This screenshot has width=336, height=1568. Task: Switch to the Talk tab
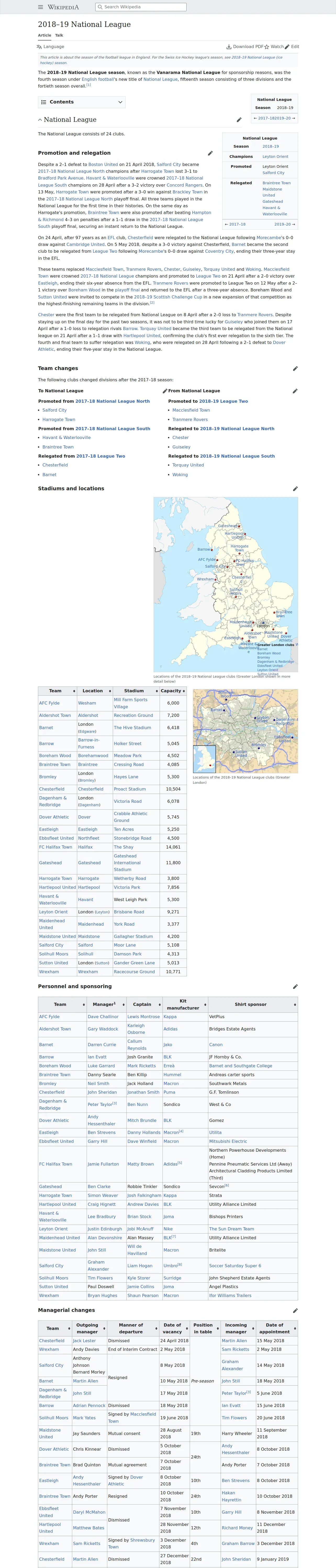59,35
